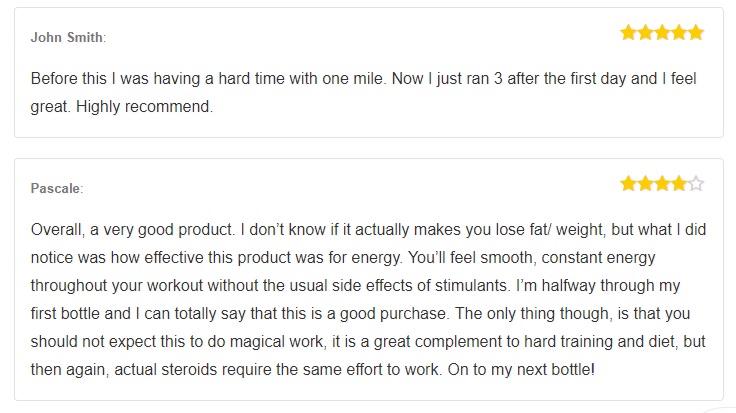This screenshot has height=413, width=736.
Task: Click the first star in John Smith's rating
Action: point(628,33)
